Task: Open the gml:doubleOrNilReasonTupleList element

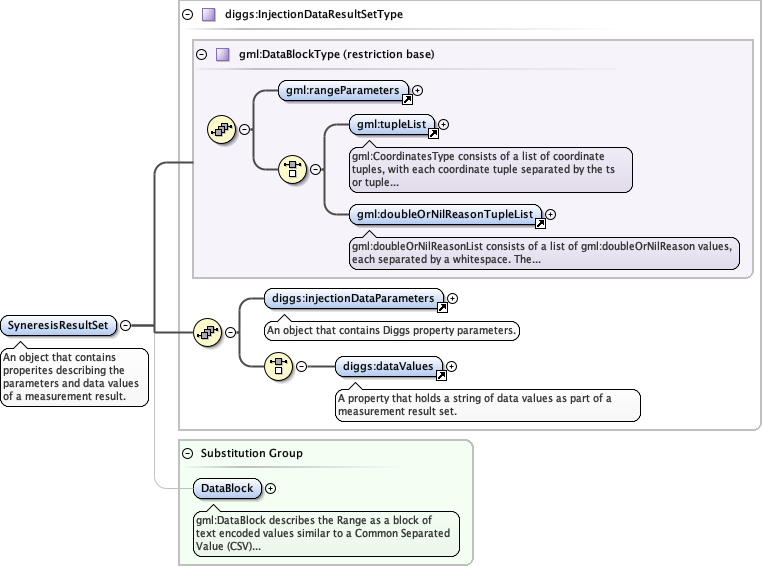Action: coord(445,213)
